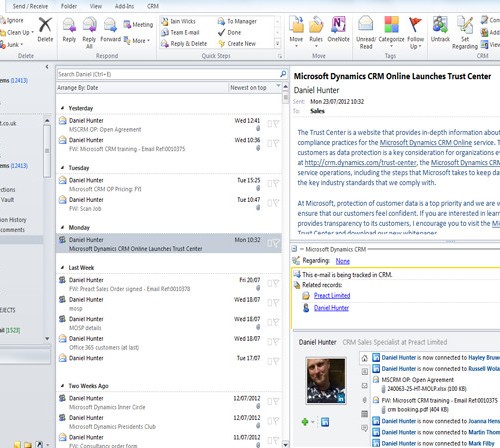Flag the MSCRM OP: Open Agreement email
Image resolution: width=500 pixels, height=448 pixels.
coord(276,124)
